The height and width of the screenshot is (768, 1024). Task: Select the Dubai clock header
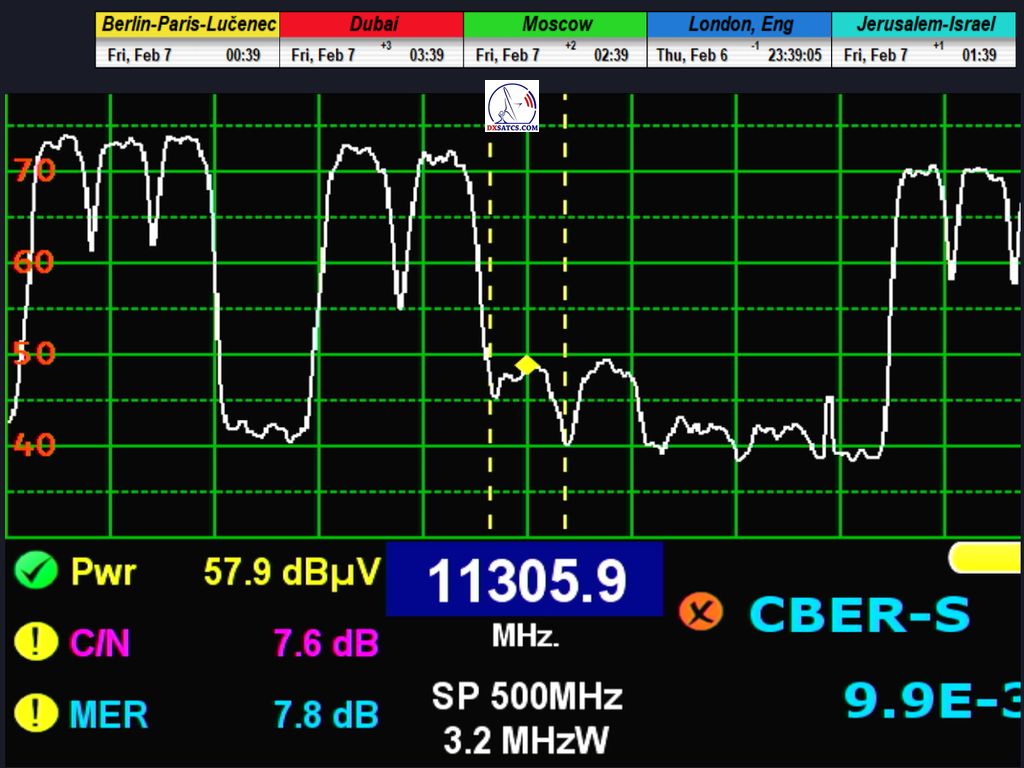click(371, 25)
